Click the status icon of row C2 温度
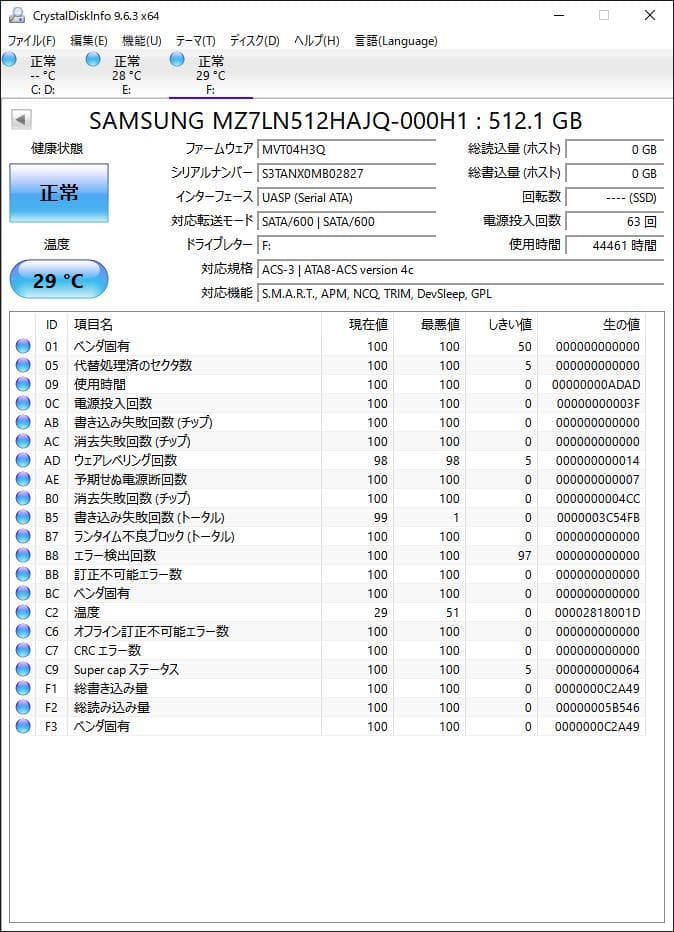 point(23,612)
